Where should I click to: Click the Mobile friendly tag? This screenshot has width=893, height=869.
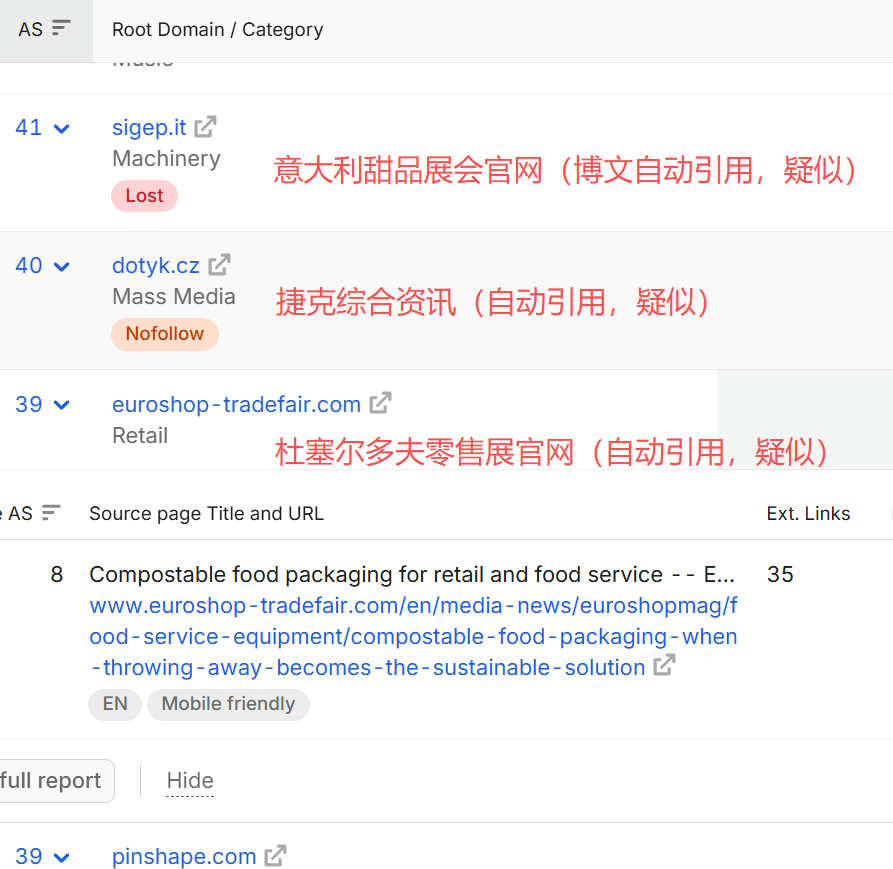[x=228, y=704]
